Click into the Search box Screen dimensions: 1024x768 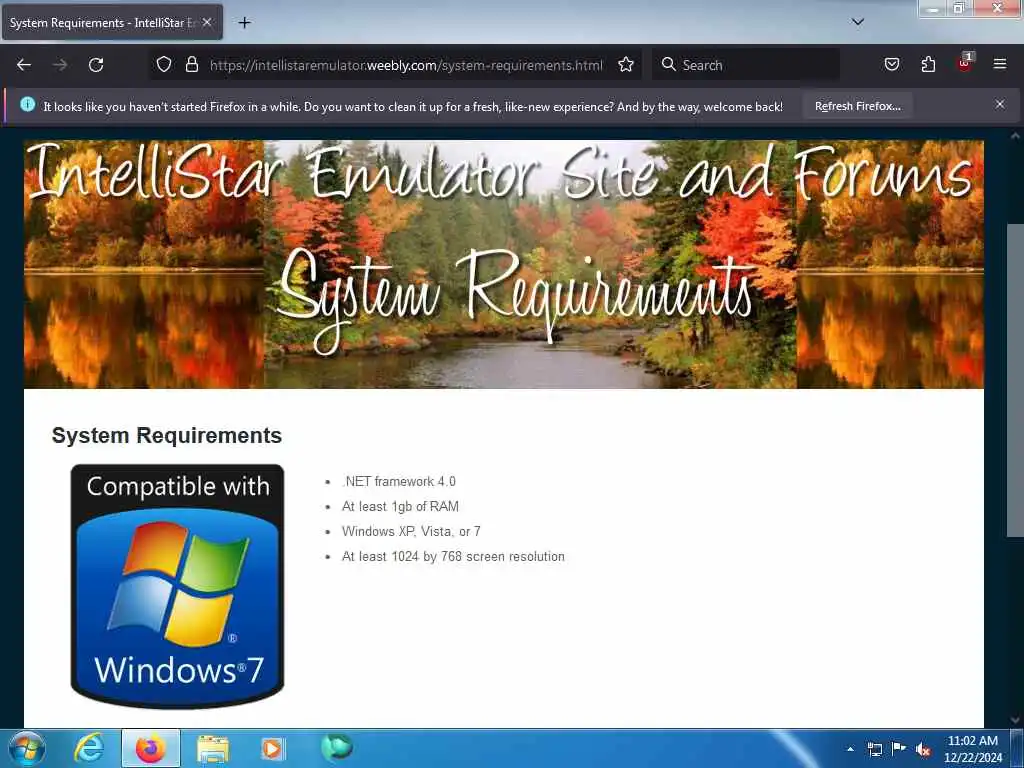tap(746, 65)
